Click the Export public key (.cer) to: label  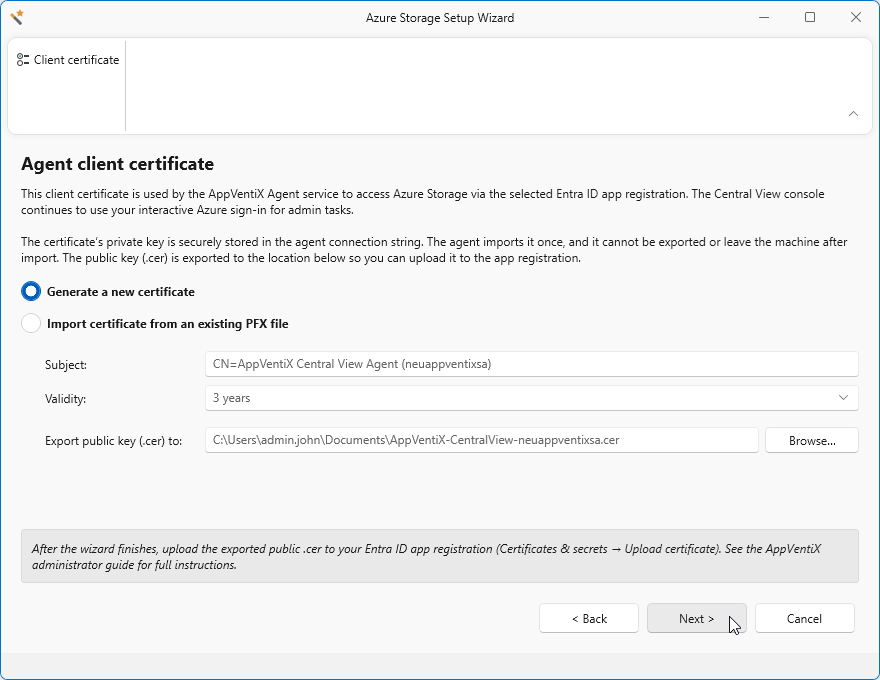113,441
